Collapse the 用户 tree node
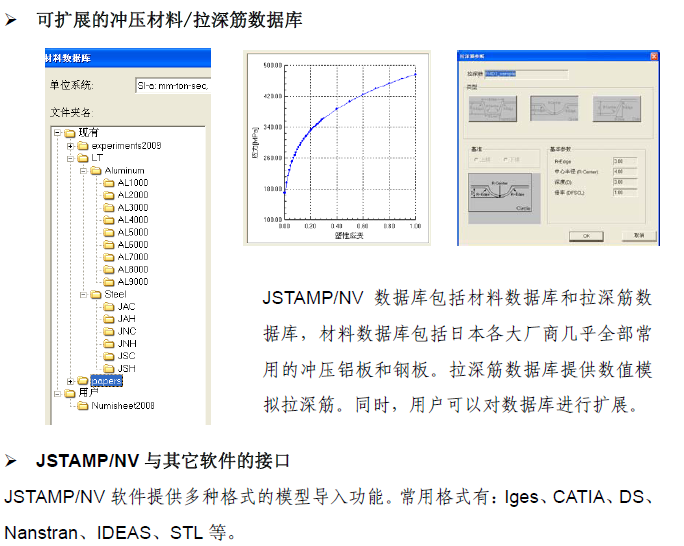This screenshot has width=684, height=546. point(57,393)
